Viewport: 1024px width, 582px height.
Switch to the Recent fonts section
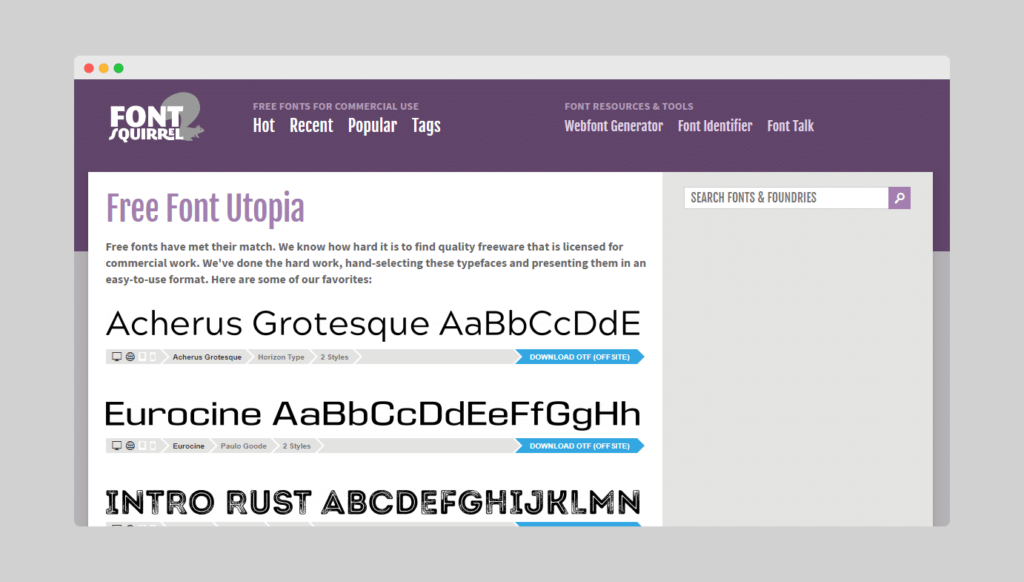tap(311, 125)
